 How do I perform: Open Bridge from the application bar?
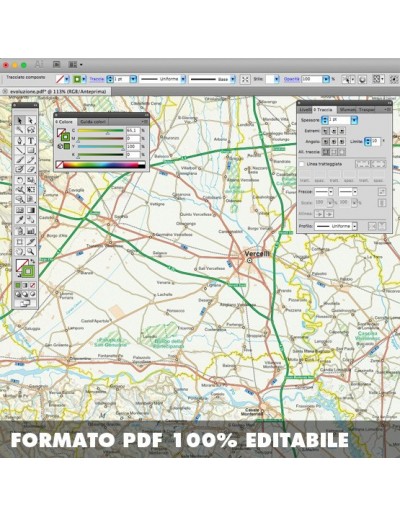click(57, 64)
